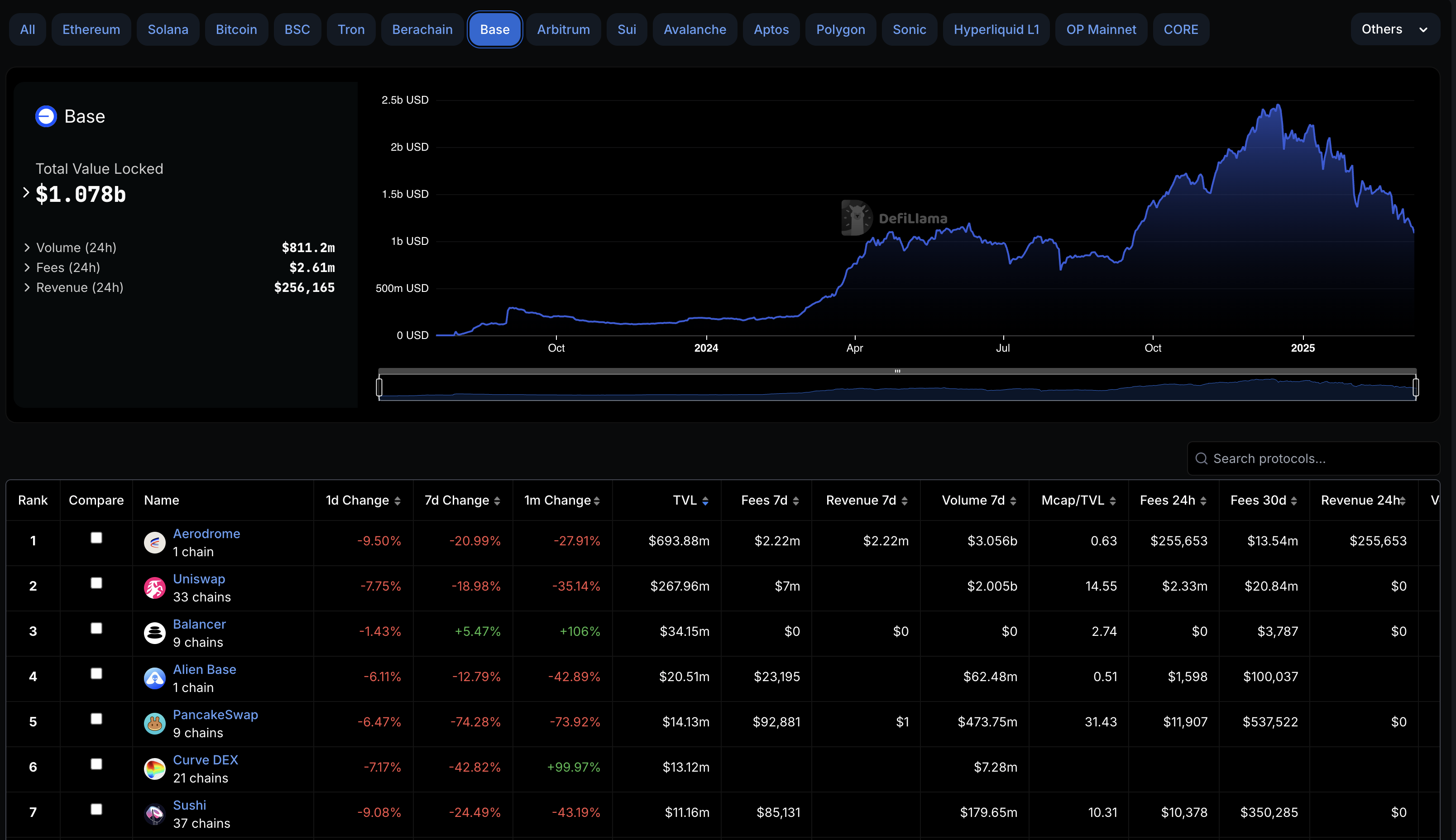Screen dimensions: 1456x840
Task: Check the PancakeSwap compare checkbox
Action: tap(96, 719)
